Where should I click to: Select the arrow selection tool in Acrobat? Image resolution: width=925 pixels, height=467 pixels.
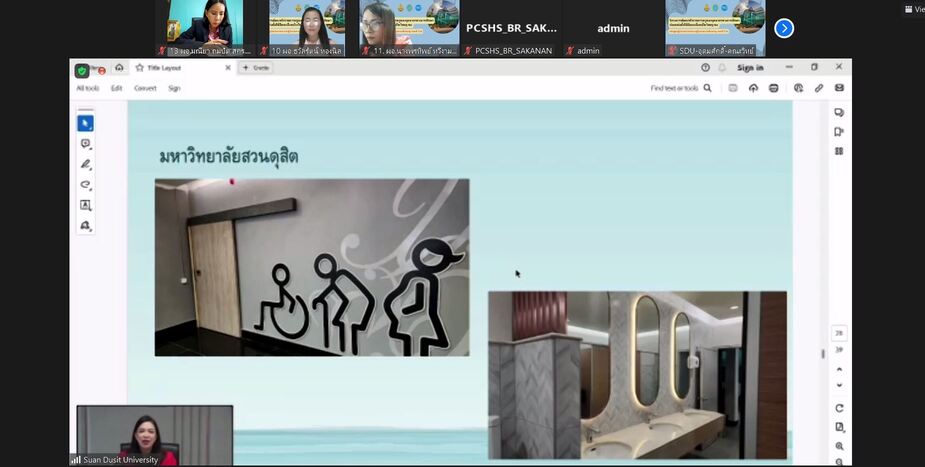click(x=86, y=123)
